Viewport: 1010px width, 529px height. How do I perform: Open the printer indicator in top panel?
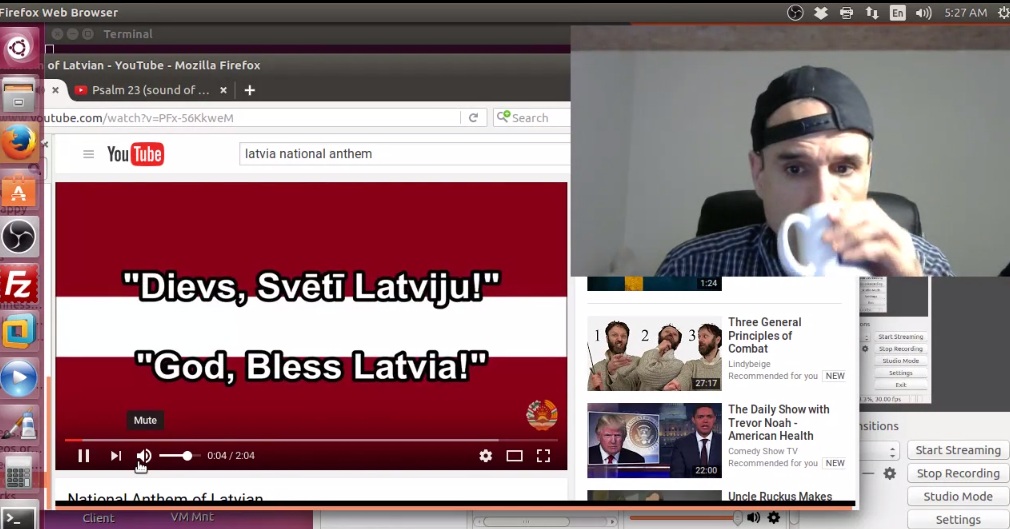pyautogui.click(x=846, y=12)
